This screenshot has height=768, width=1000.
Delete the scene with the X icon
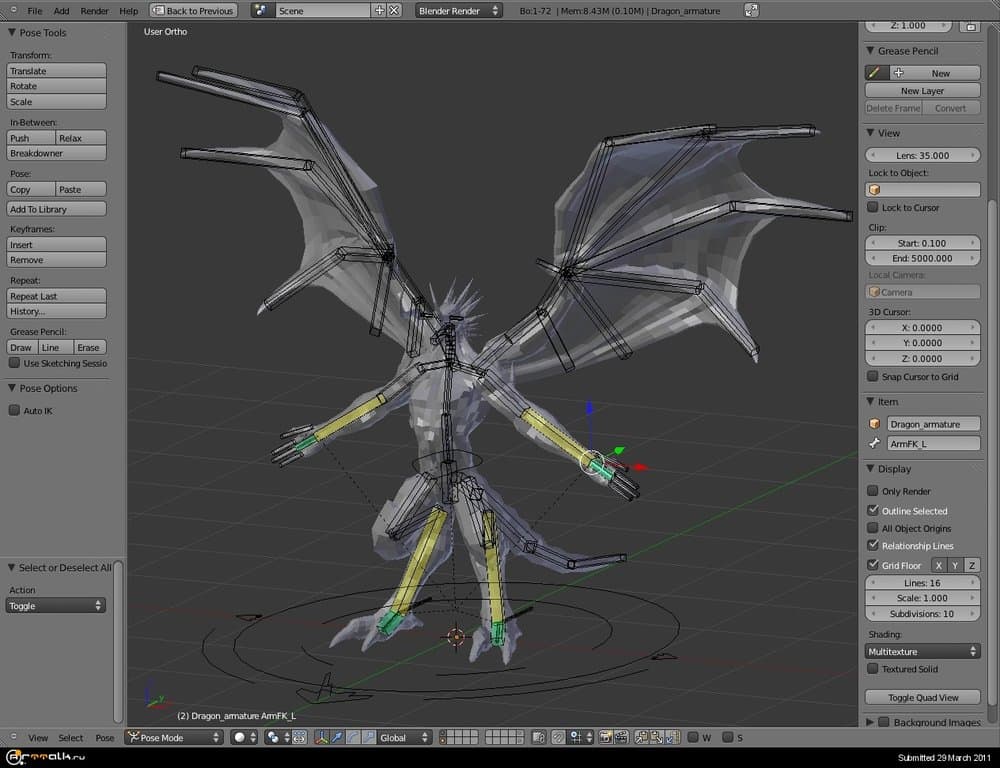[x=394, y=11]
